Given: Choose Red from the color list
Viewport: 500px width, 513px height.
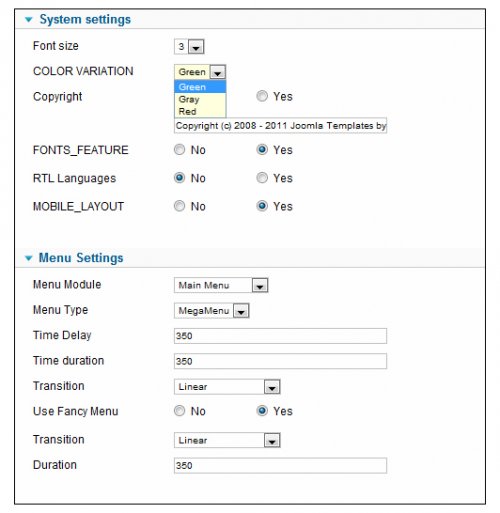Looking at the screenshot, I should [x=200, y=112].
